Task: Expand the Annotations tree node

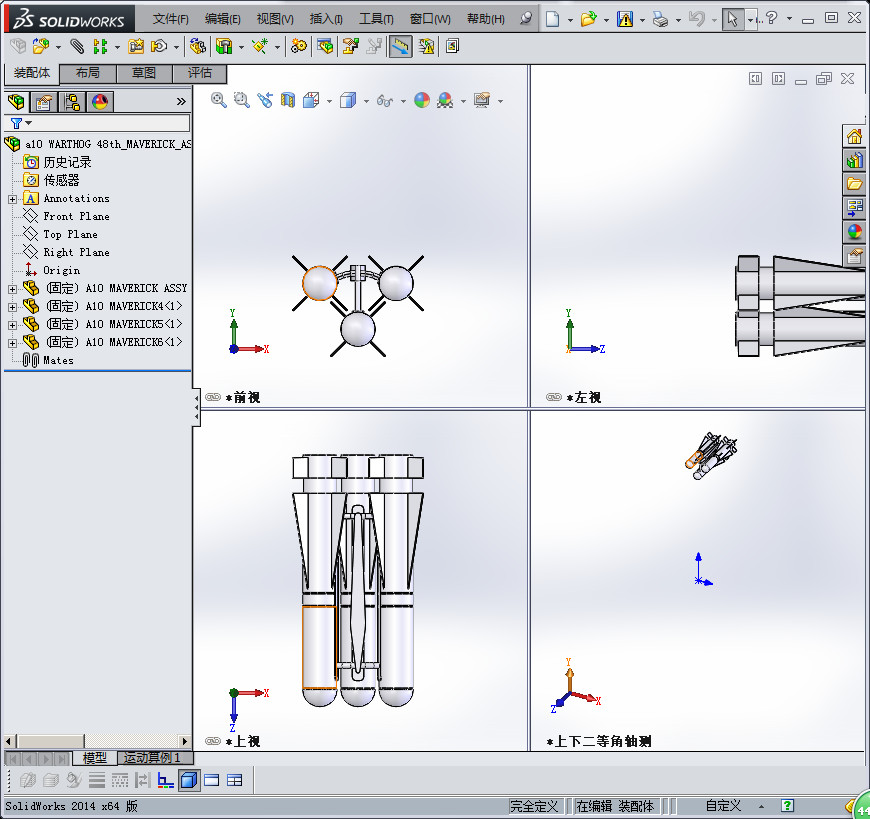Action: (12, 199)
